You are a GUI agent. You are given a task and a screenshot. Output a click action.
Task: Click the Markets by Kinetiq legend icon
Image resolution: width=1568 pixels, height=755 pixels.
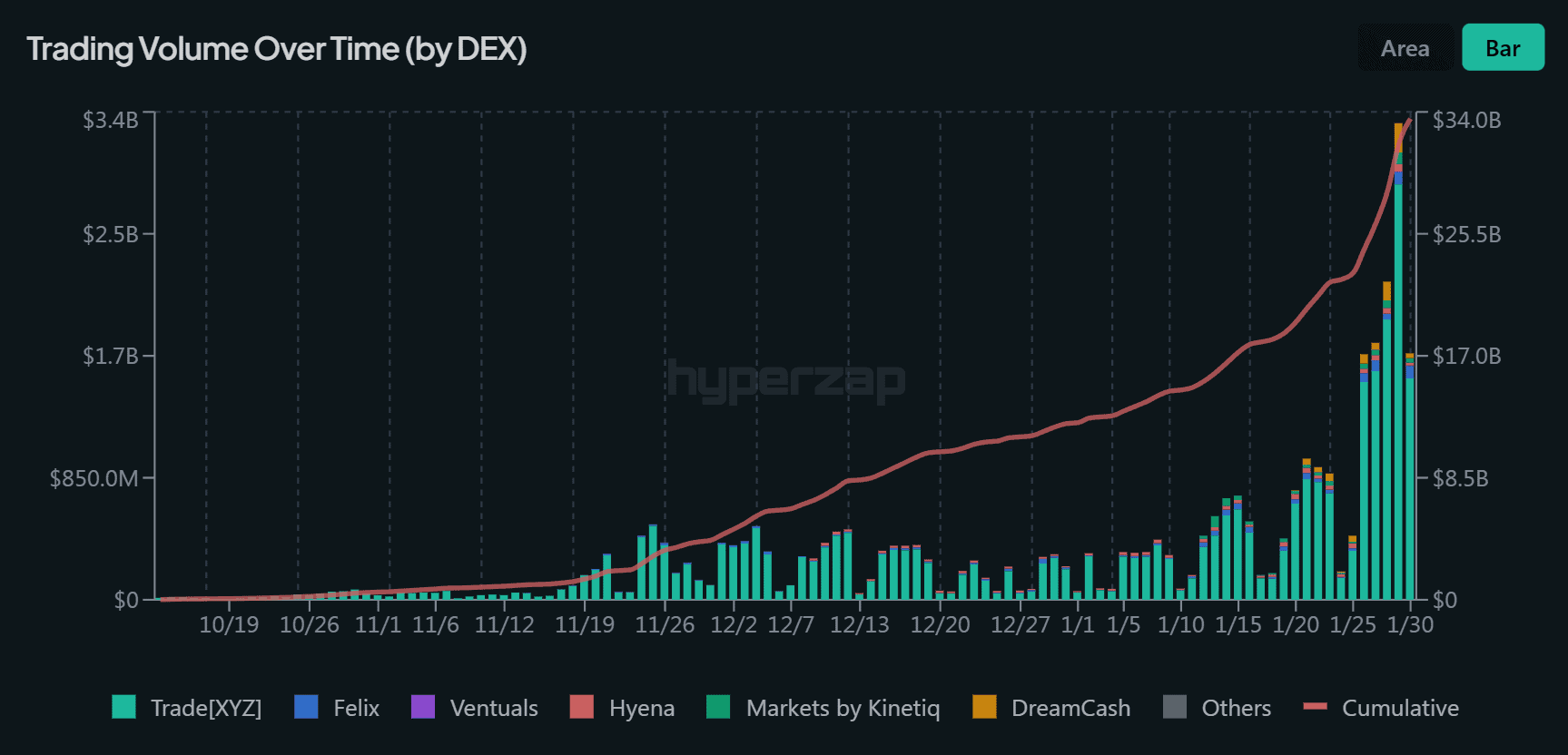click(718, 707)
